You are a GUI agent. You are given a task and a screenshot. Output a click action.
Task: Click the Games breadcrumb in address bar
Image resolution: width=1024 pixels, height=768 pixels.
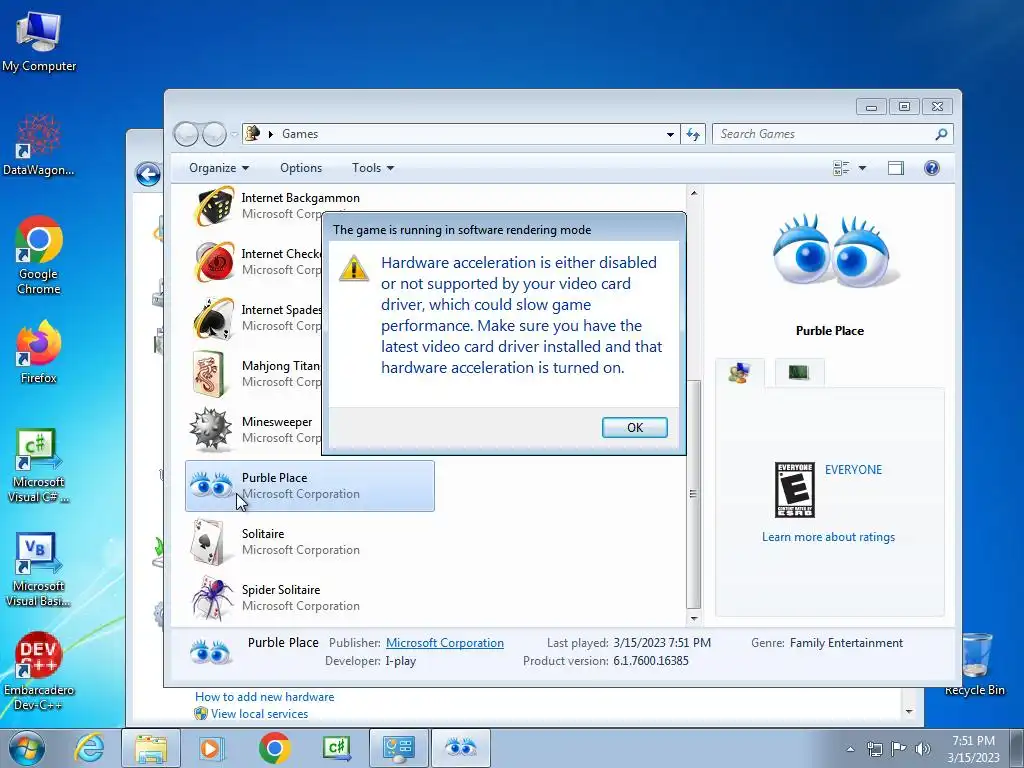(x=300, y=134)
